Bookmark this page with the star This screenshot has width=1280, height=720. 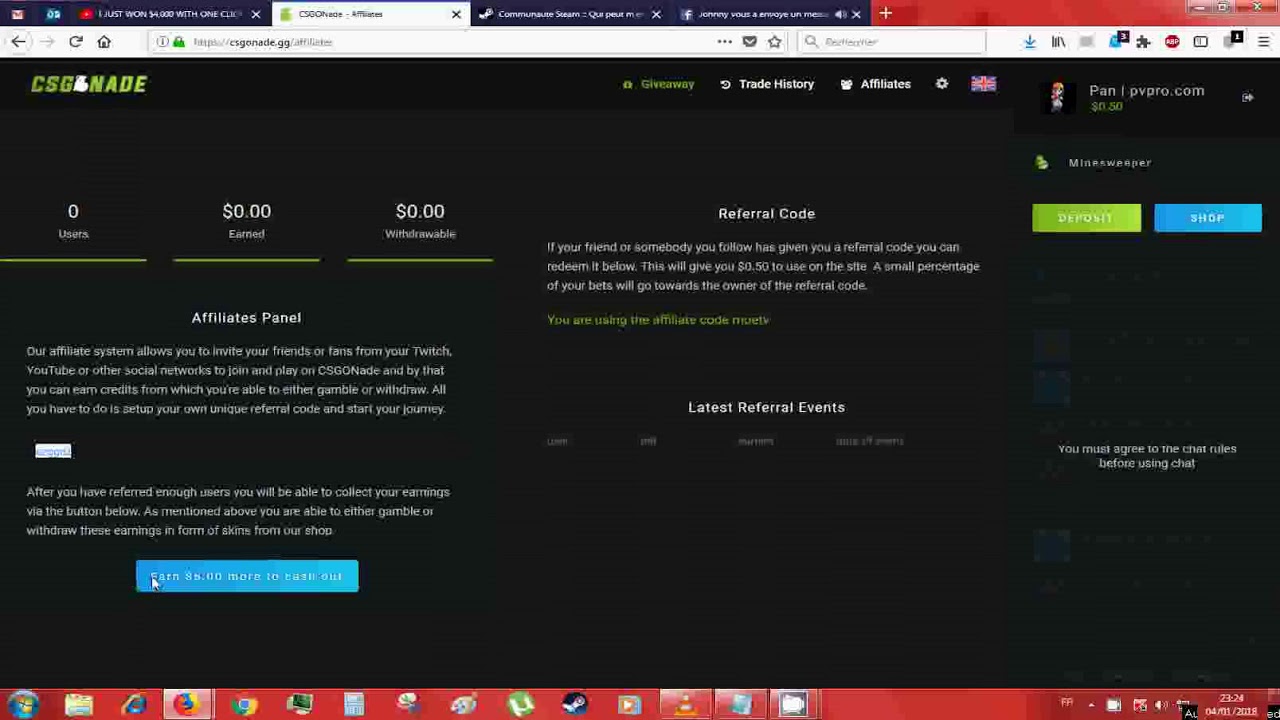click(774, 42)
